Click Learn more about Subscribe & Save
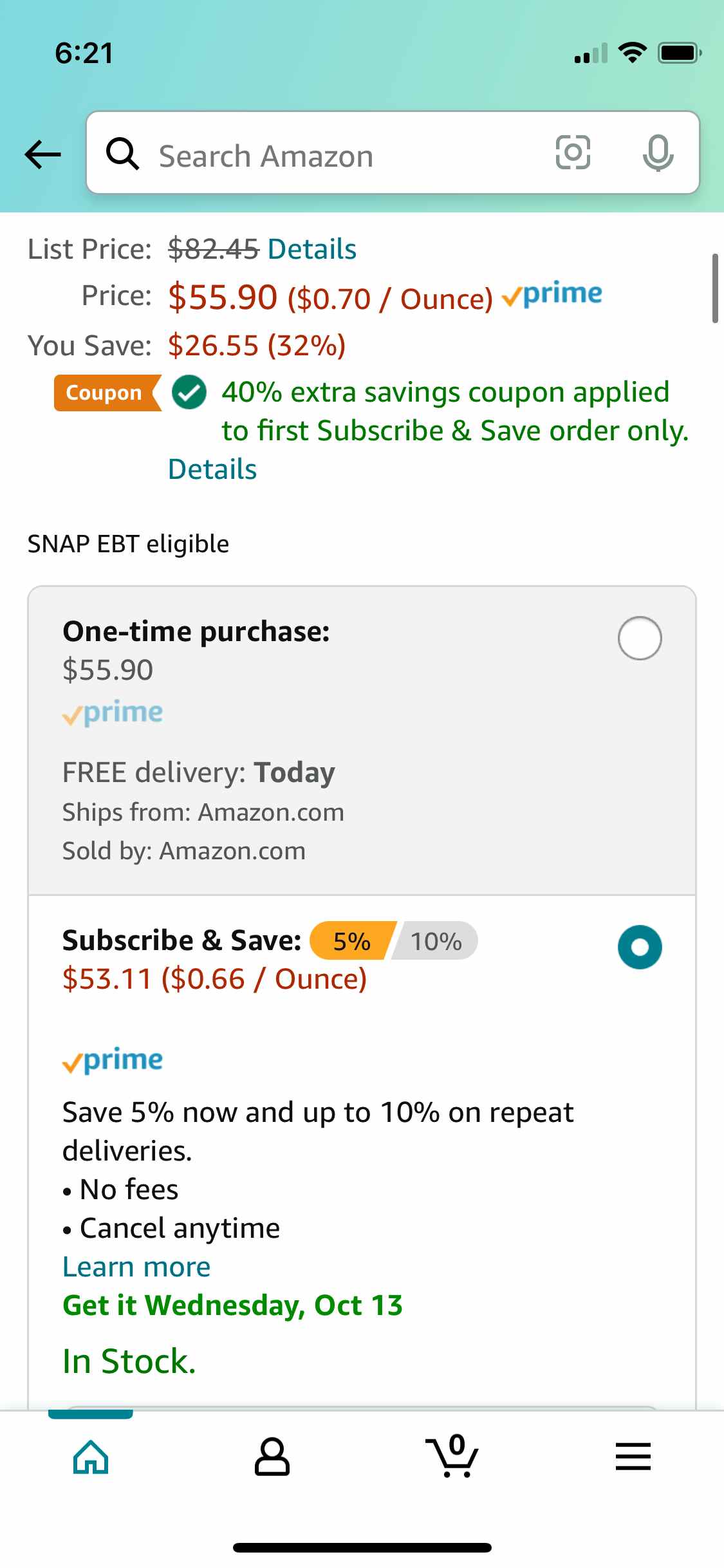The image size is (724, 1568). click(136, 1266)
